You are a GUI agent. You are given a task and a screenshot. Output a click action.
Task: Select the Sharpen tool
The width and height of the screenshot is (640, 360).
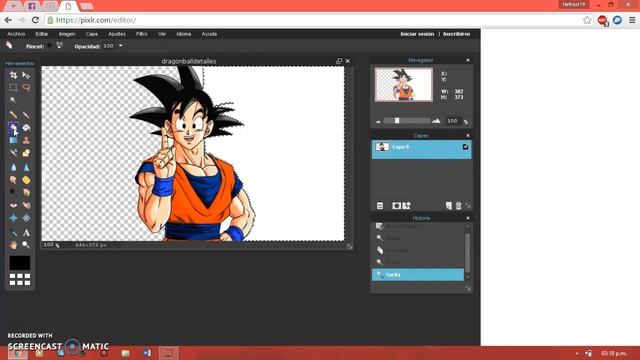[26, 167]
